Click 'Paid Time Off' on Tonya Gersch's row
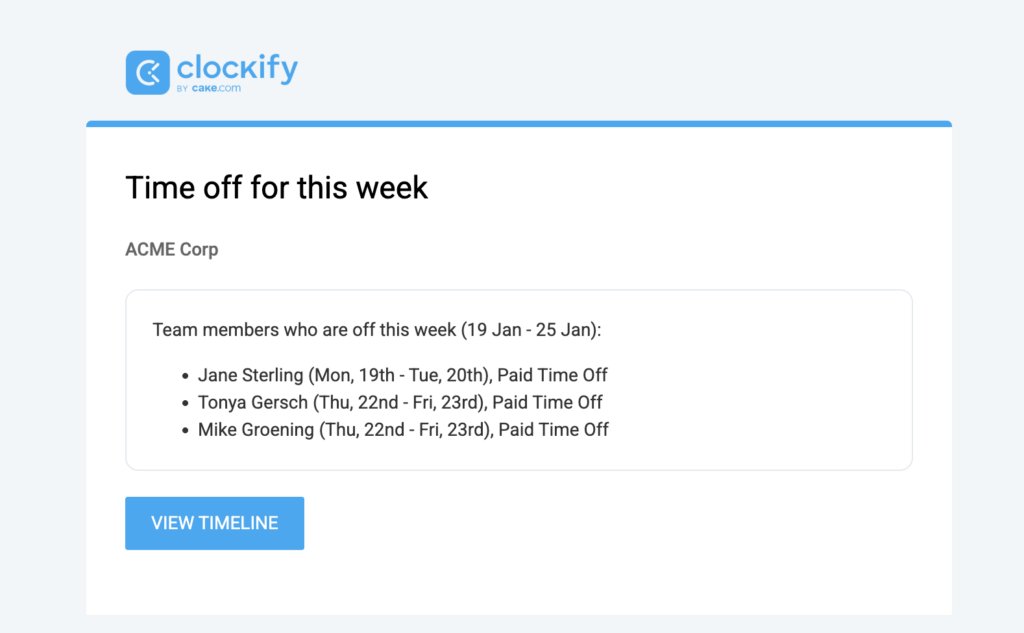1024x633 pixels. [x=548, y=402]
